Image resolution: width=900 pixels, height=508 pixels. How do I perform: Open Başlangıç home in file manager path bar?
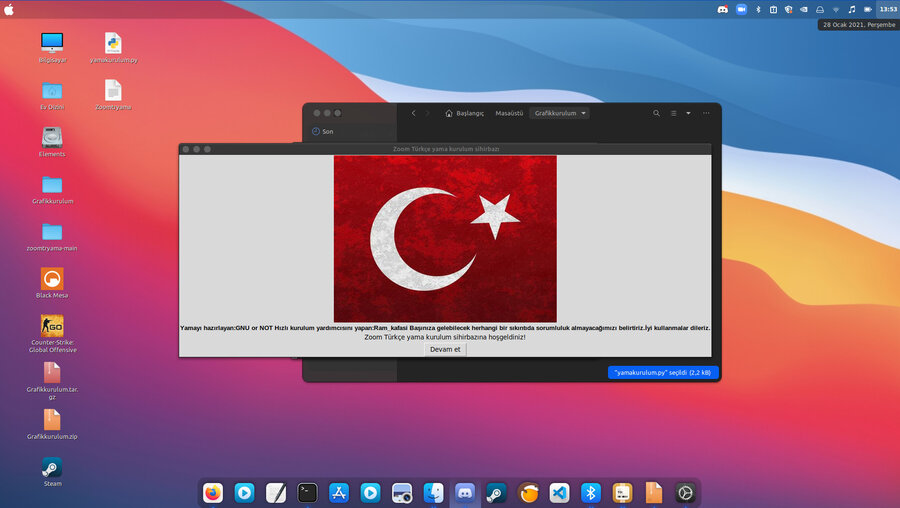(464, 113)
